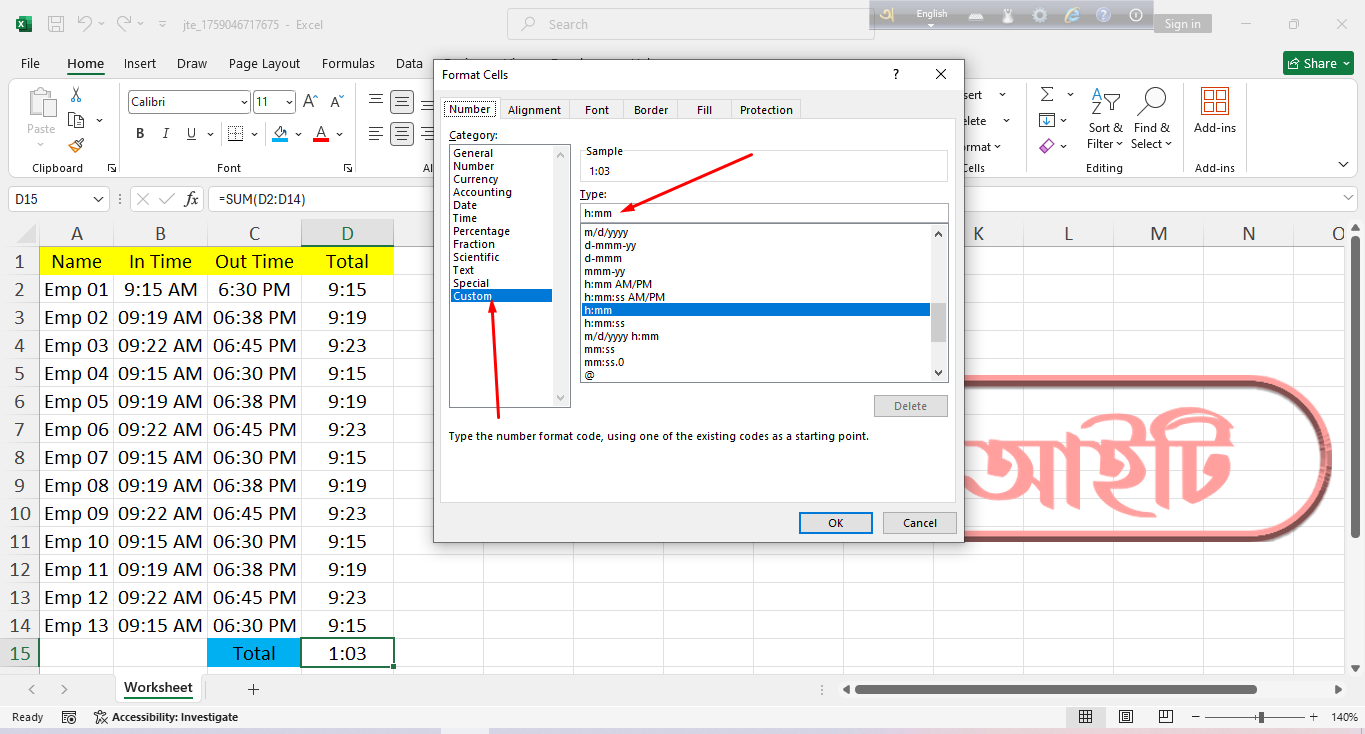Click the red font color swatch
This screenshot has height=734, width=1365.
click(321, 134)
